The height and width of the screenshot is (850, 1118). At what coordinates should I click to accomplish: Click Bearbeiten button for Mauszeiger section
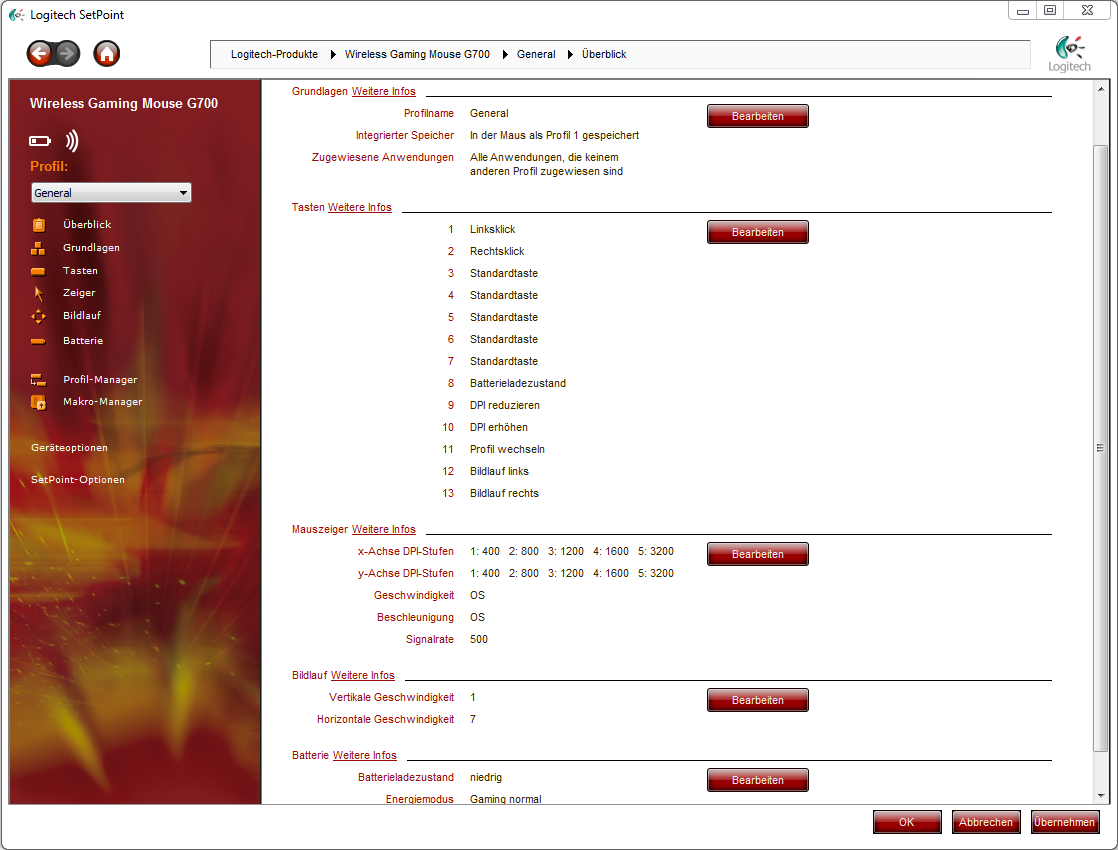[757, 554]
